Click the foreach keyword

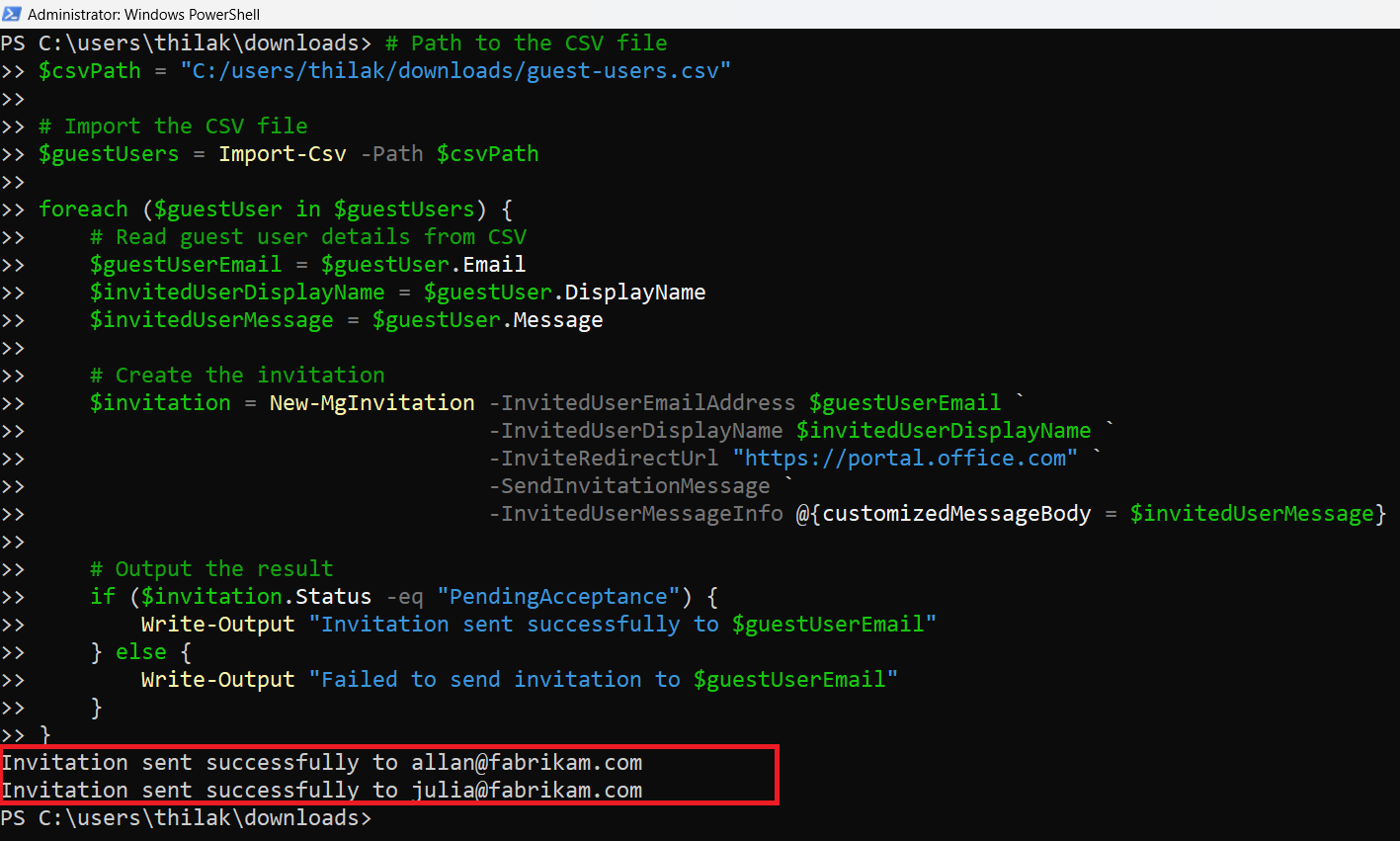(x=83, y=210)
